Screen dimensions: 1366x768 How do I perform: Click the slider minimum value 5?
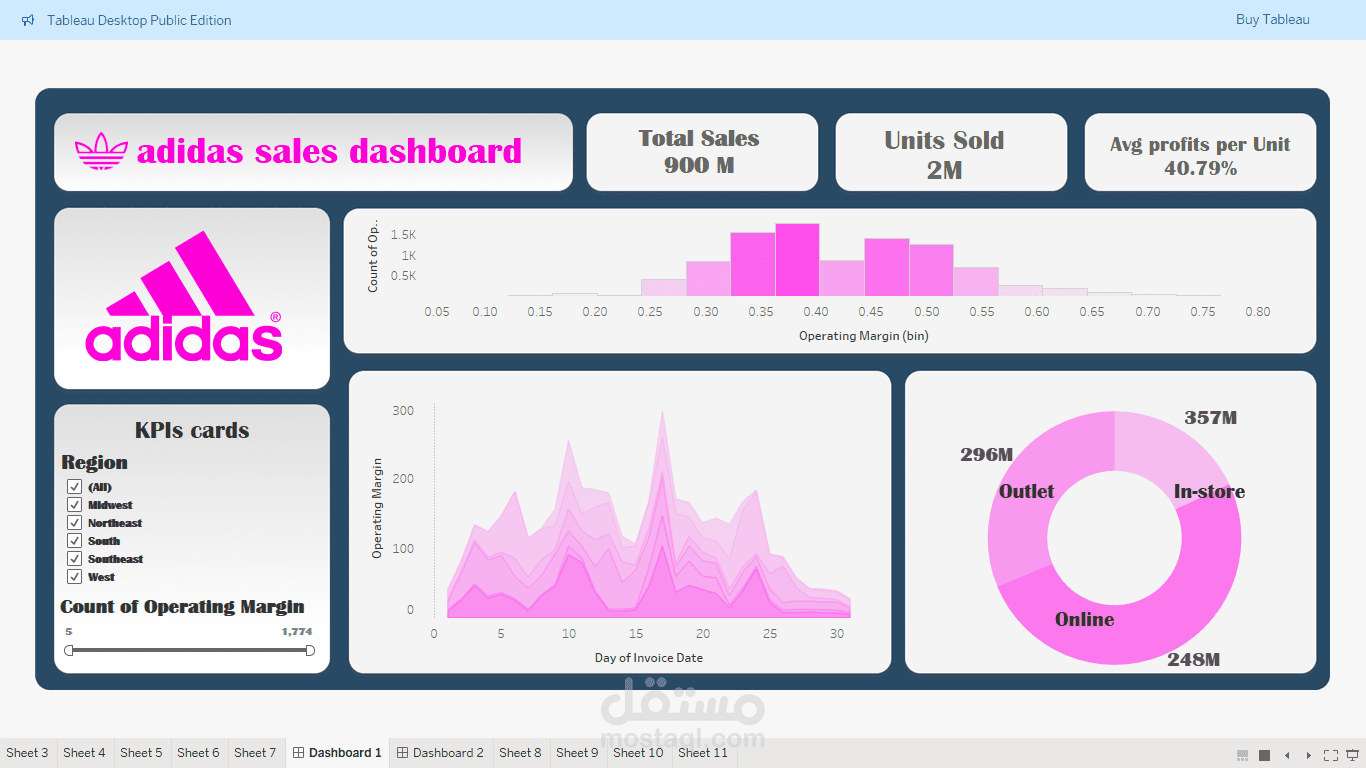tap(69, 632)
